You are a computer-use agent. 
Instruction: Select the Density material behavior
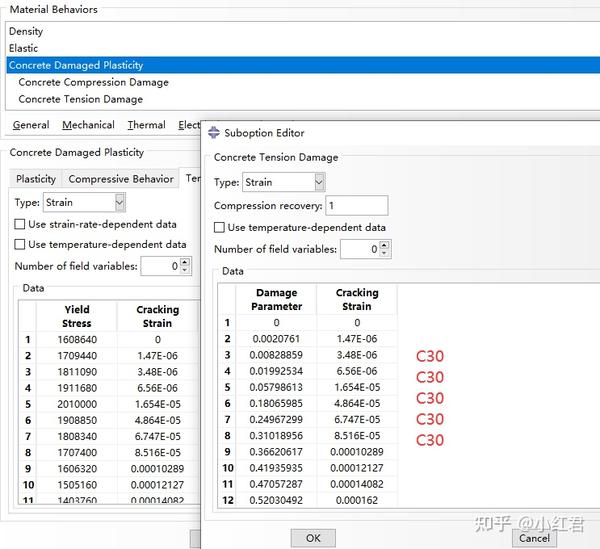26,31
